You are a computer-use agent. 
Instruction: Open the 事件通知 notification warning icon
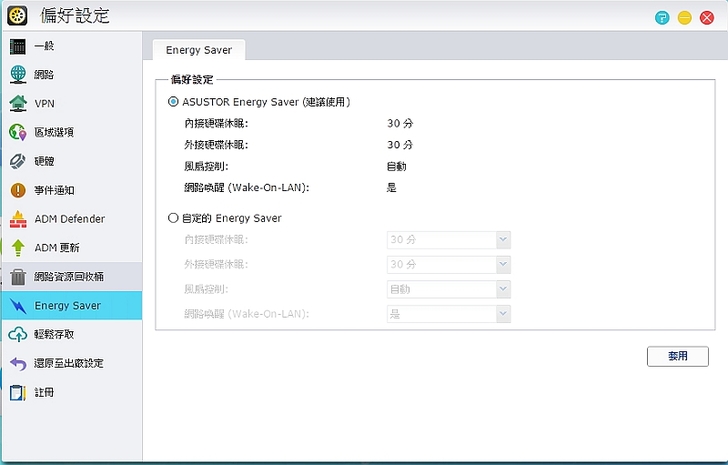click(x=18, y=190)
